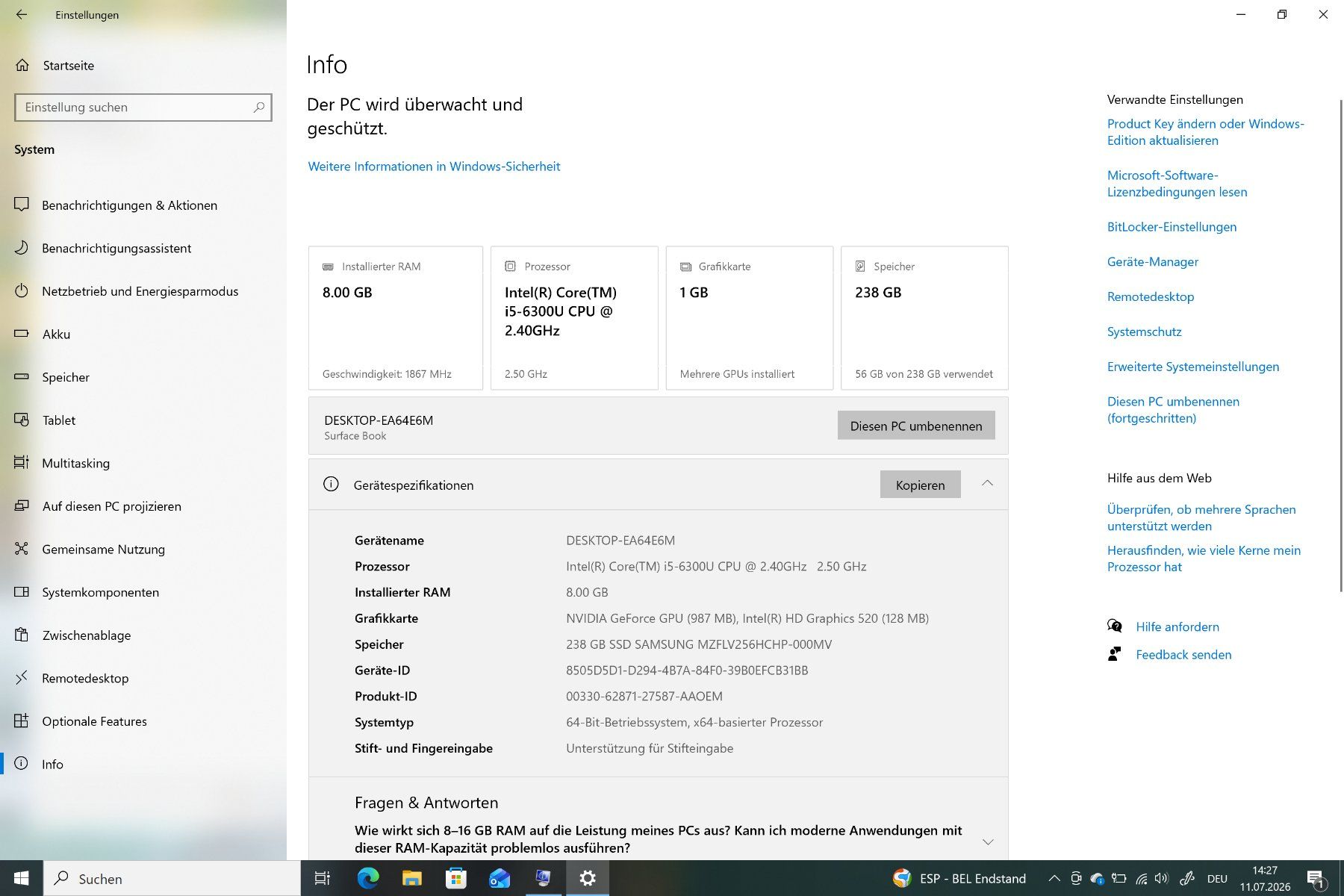Open Überprüfen, ob mehrere Sprachen link

[x=1201, y=517]
